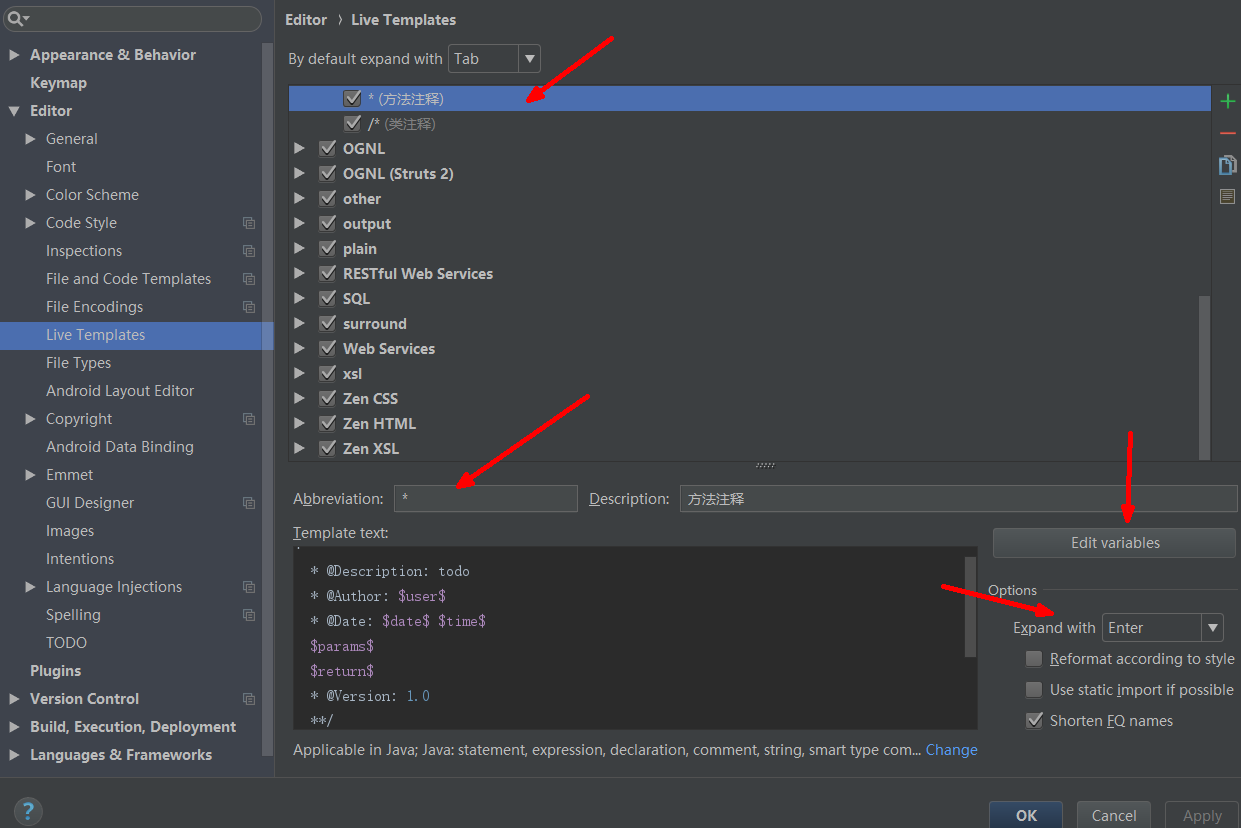Remove selected template with red minus icon
This screenshot has height=828, width=1241.
[1228, 133]
